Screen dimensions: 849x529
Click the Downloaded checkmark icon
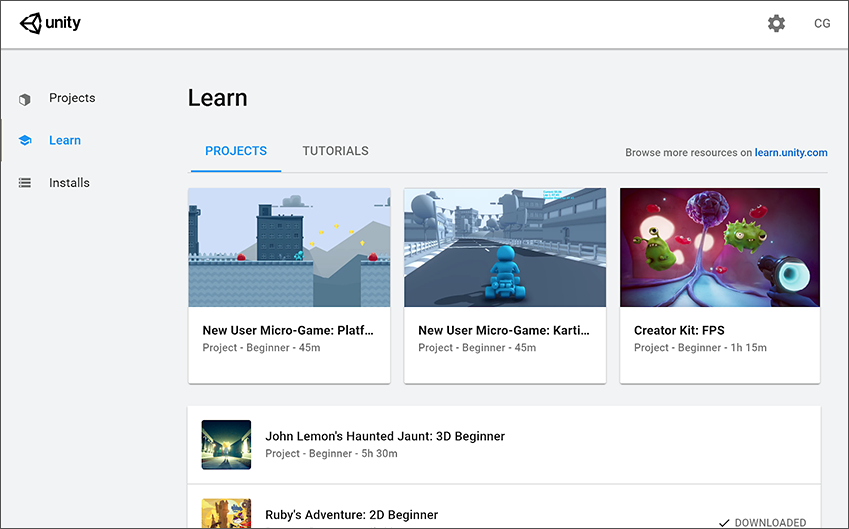click(x=724, y=522)
